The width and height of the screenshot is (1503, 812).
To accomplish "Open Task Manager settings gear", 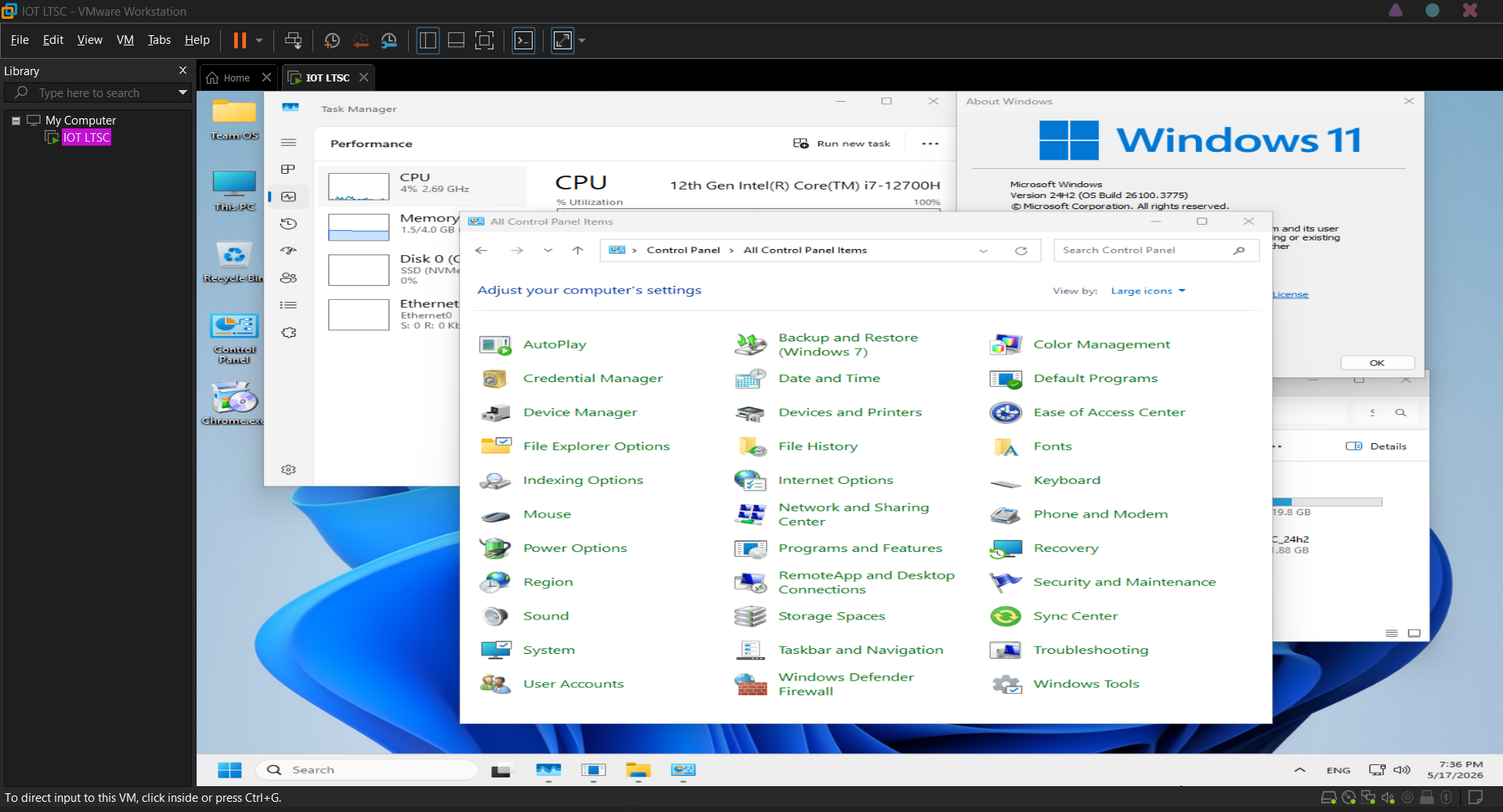I will (x=288, y=469).
